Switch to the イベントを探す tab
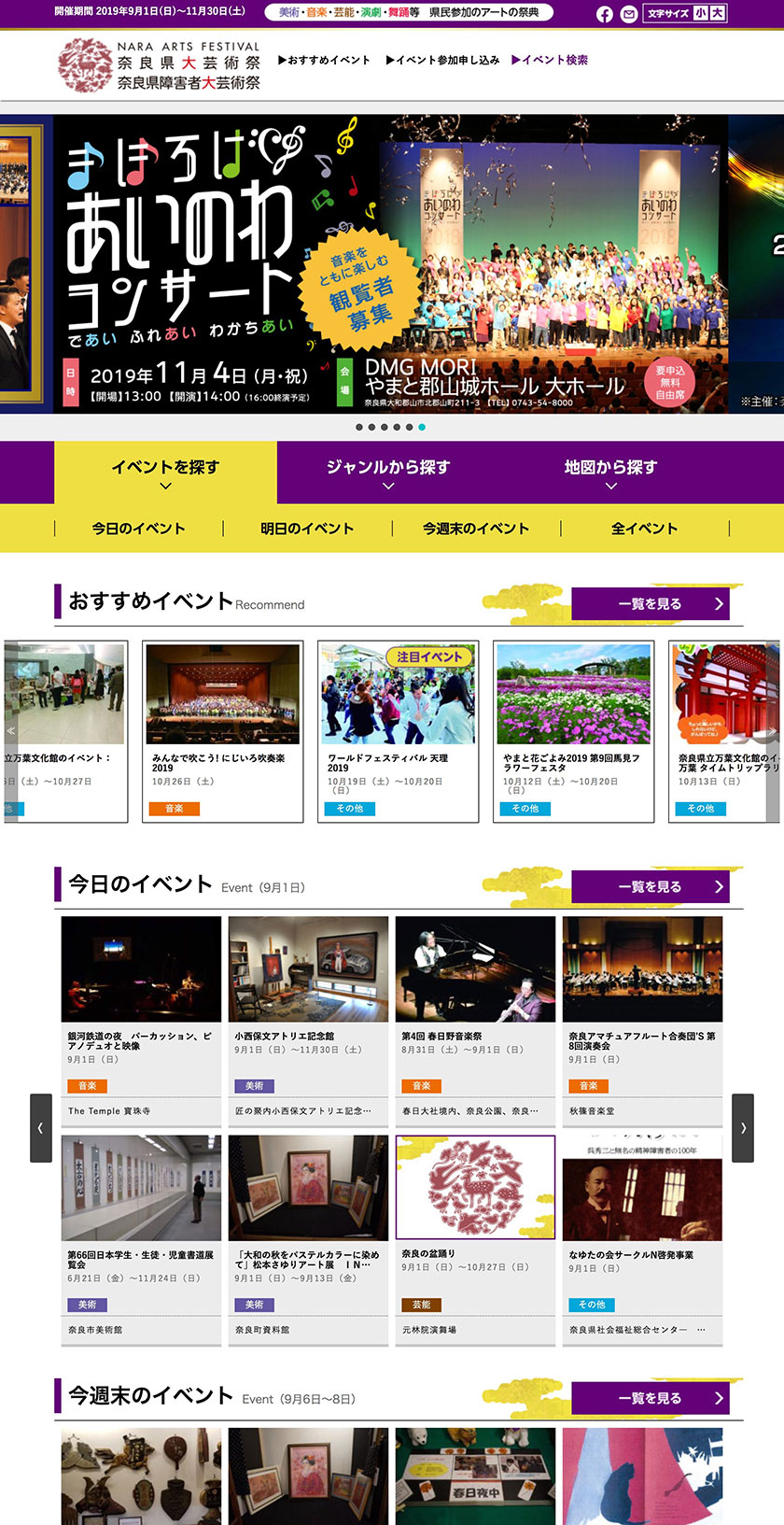 pyautogui.click(x=165, y=473)
